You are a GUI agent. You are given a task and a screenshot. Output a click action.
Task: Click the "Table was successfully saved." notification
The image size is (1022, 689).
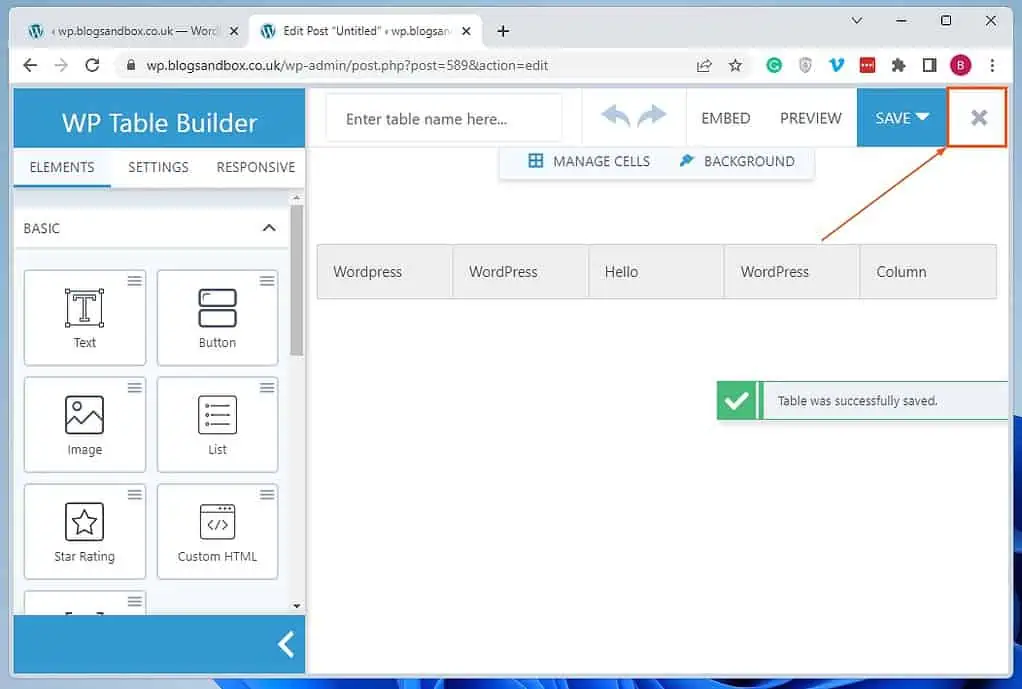coord(862,400)
